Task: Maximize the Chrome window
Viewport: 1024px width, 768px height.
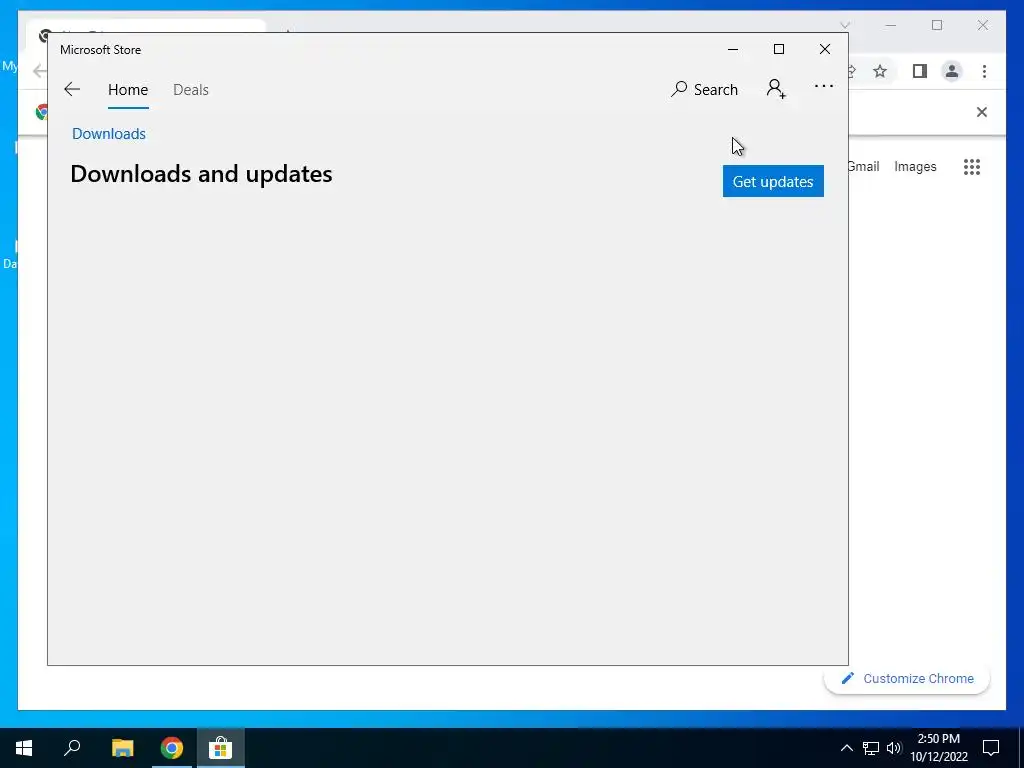Action: (x=937, y=25)
